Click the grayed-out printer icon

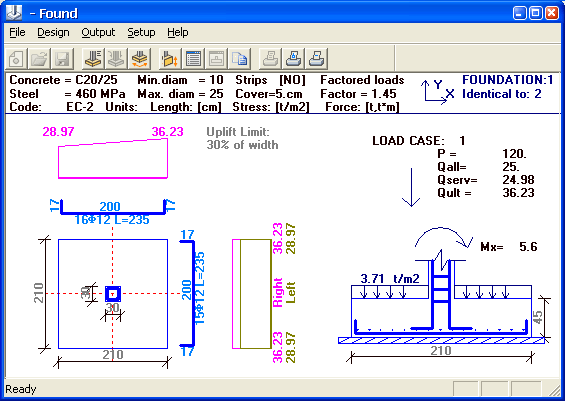pyautogui.click(x=270, y=59)
